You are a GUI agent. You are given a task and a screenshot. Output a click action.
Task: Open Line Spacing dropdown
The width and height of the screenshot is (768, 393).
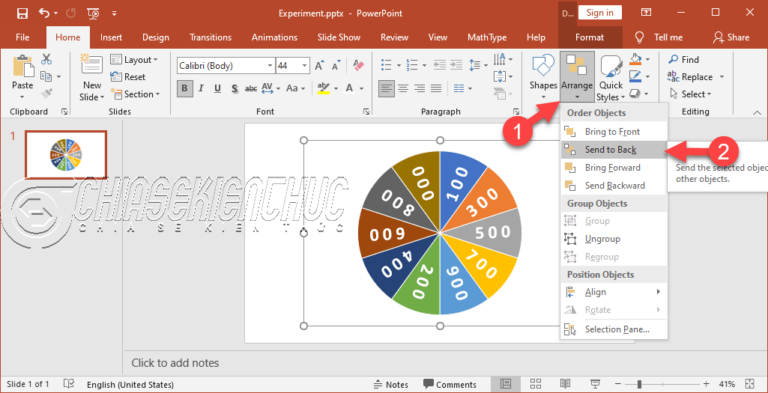[x=478, y=65]
